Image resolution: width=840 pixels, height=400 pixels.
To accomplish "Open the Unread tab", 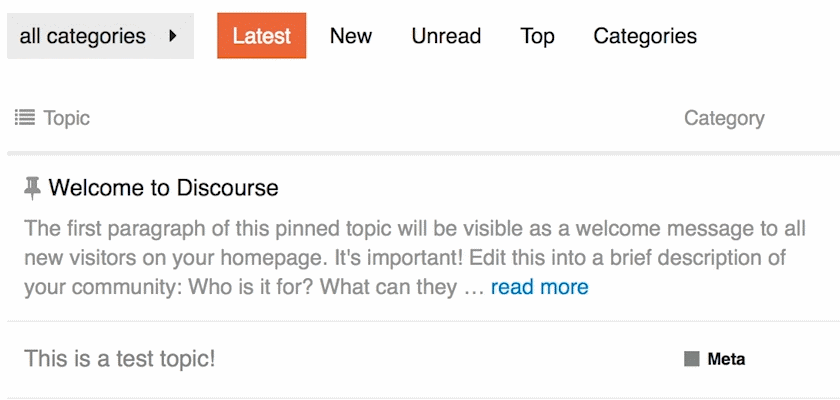I will pyautogui.click(x=446, y=36).
